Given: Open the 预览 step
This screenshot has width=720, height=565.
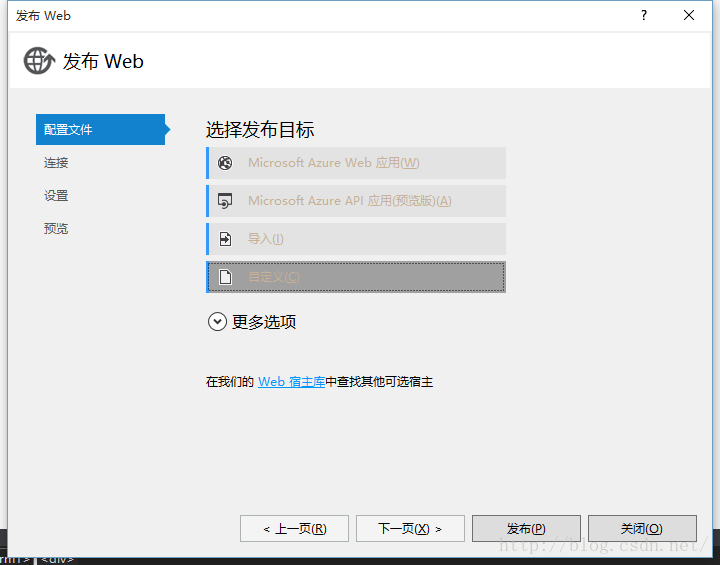Looking at the screenshot, I should pos(56,229).
